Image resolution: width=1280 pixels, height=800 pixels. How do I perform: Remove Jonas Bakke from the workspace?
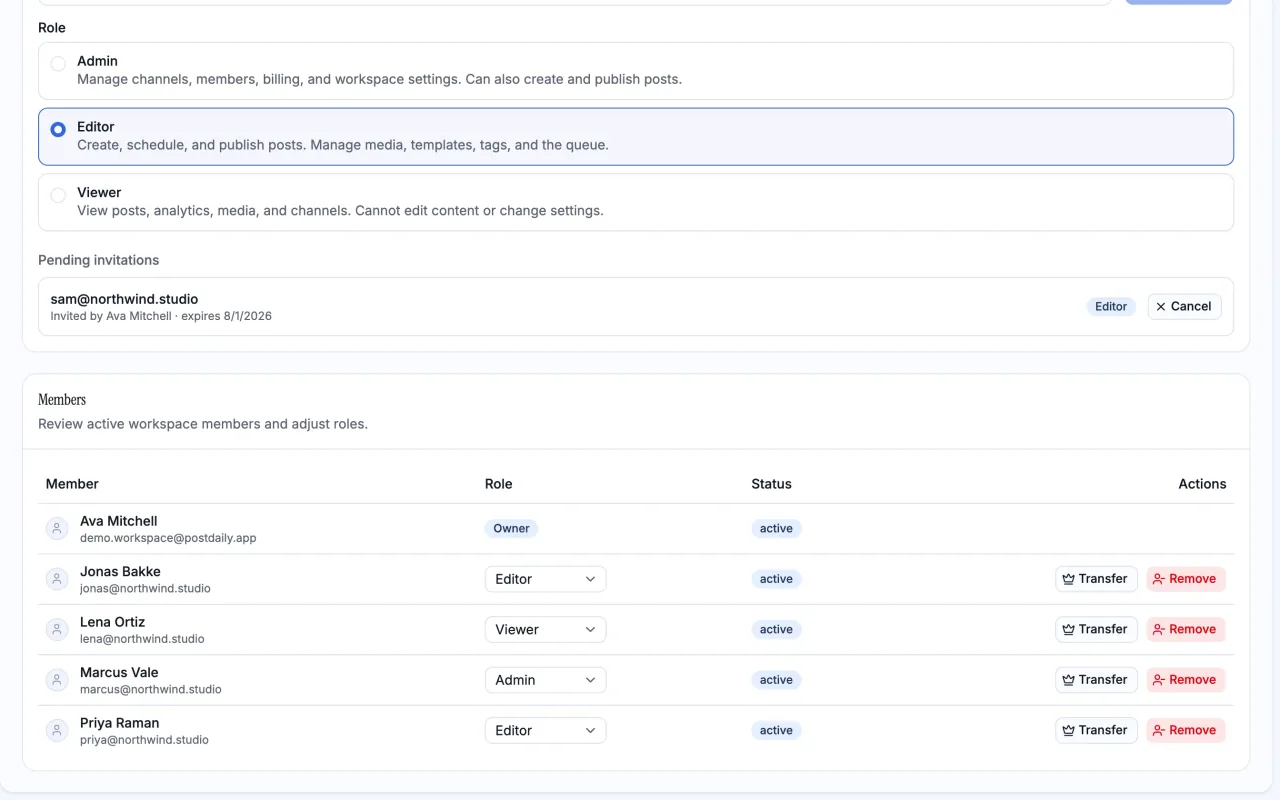1186,579
